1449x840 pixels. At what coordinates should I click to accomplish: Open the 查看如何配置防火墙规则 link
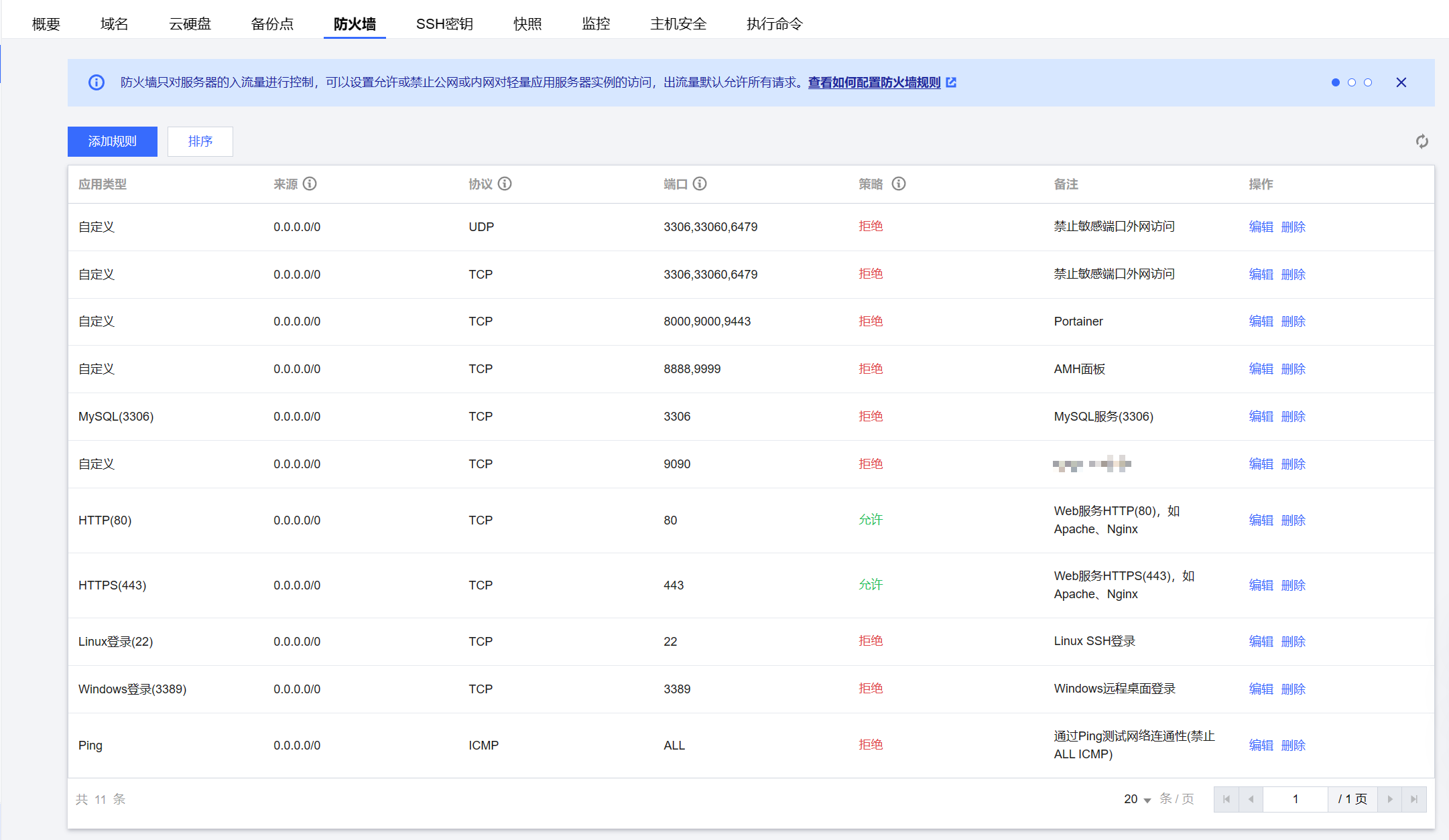874,82
